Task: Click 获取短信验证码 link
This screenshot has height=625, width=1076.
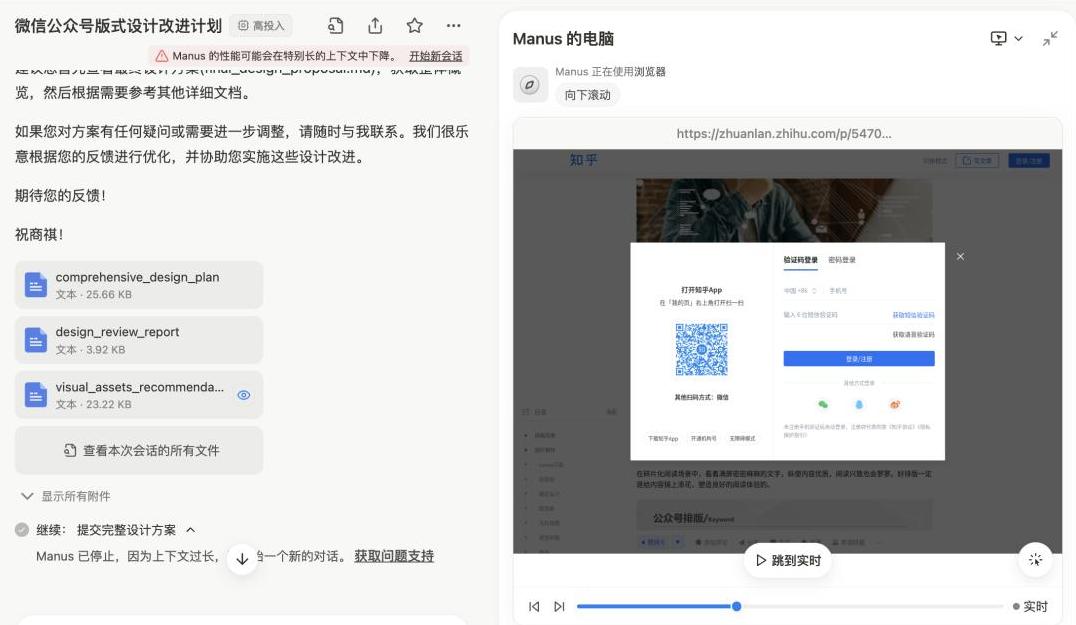Action: click(x=913, y=315)
